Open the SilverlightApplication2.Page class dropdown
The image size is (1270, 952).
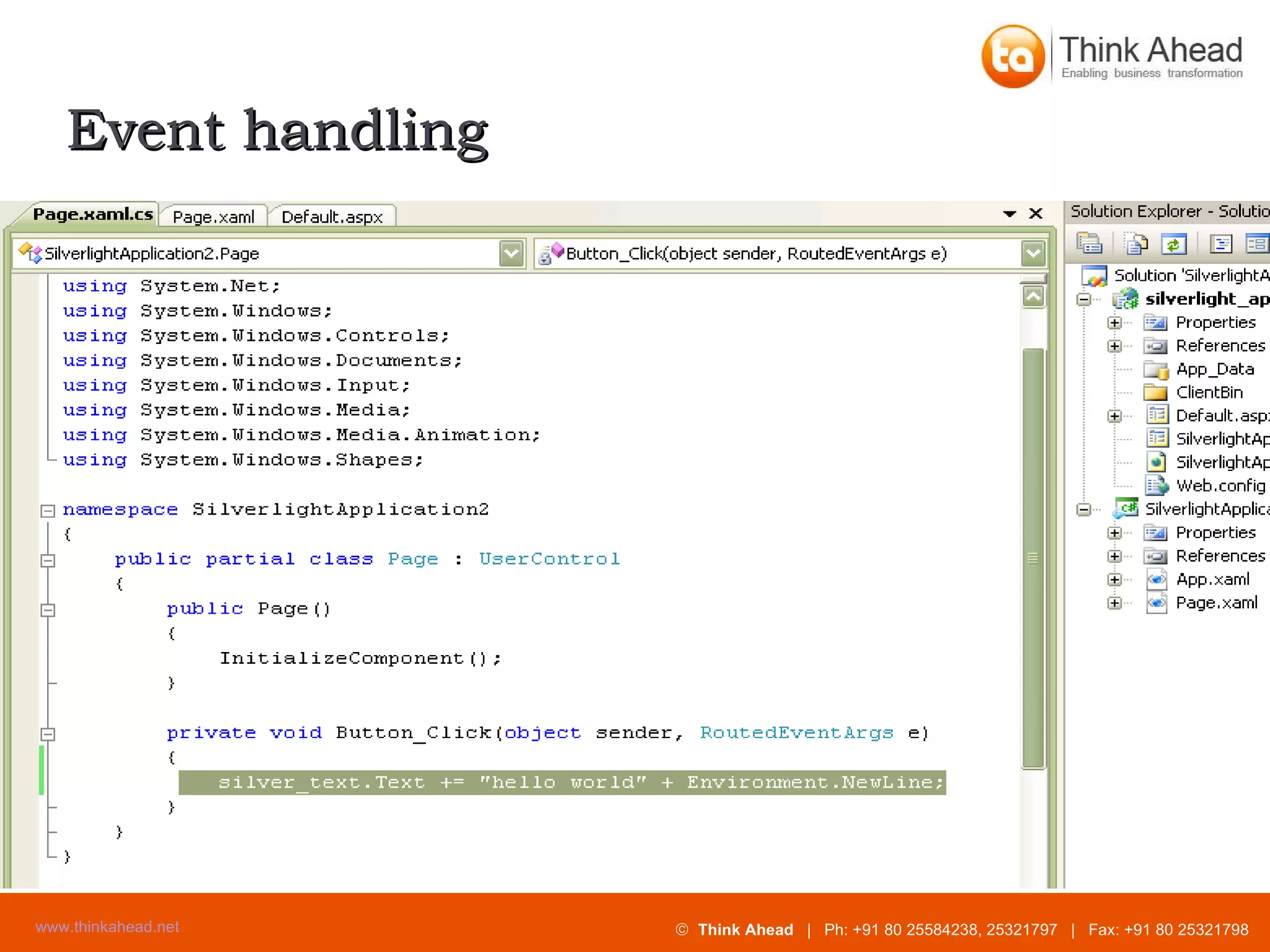(x=512, y=253)
